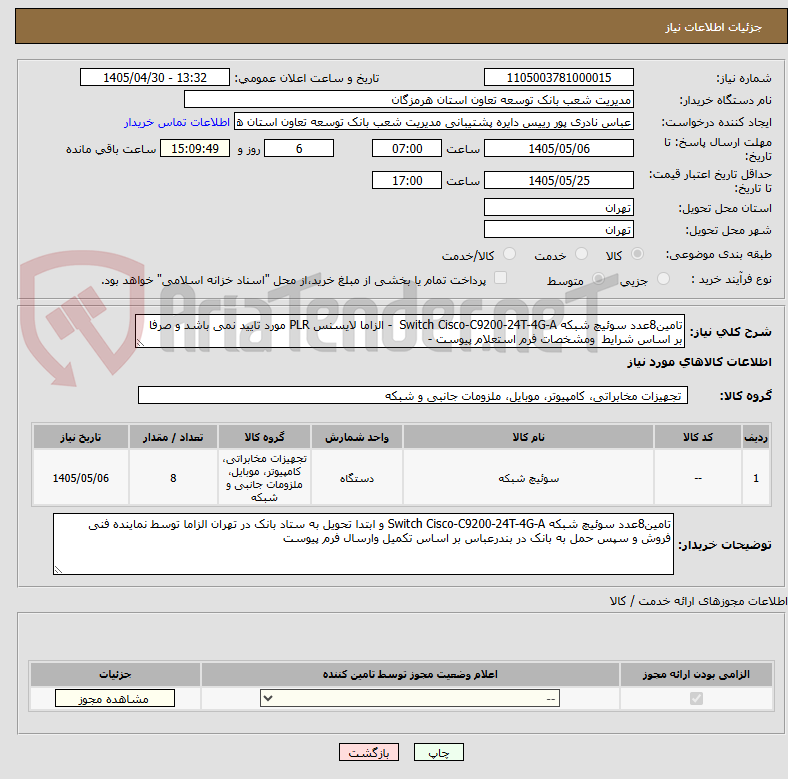
Task: Click the واحد شمارش column header
Action: (x=357, y=437)
